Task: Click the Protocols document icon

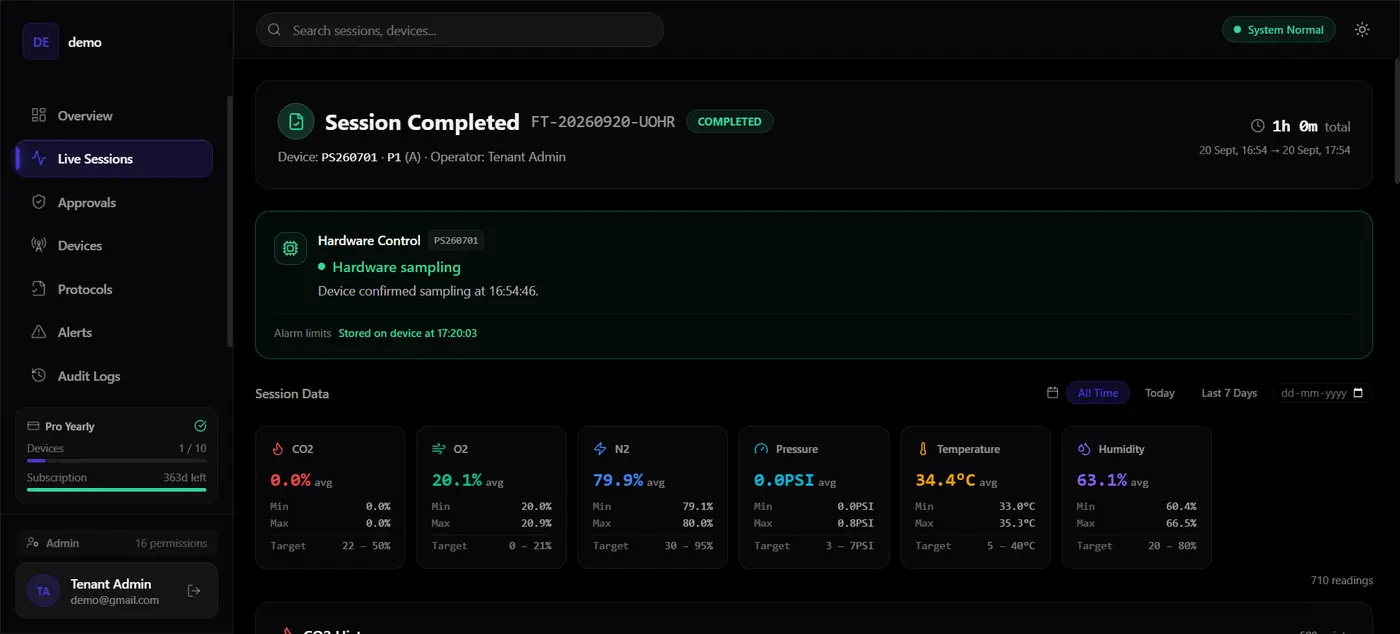Action: [x=39, y=289]
